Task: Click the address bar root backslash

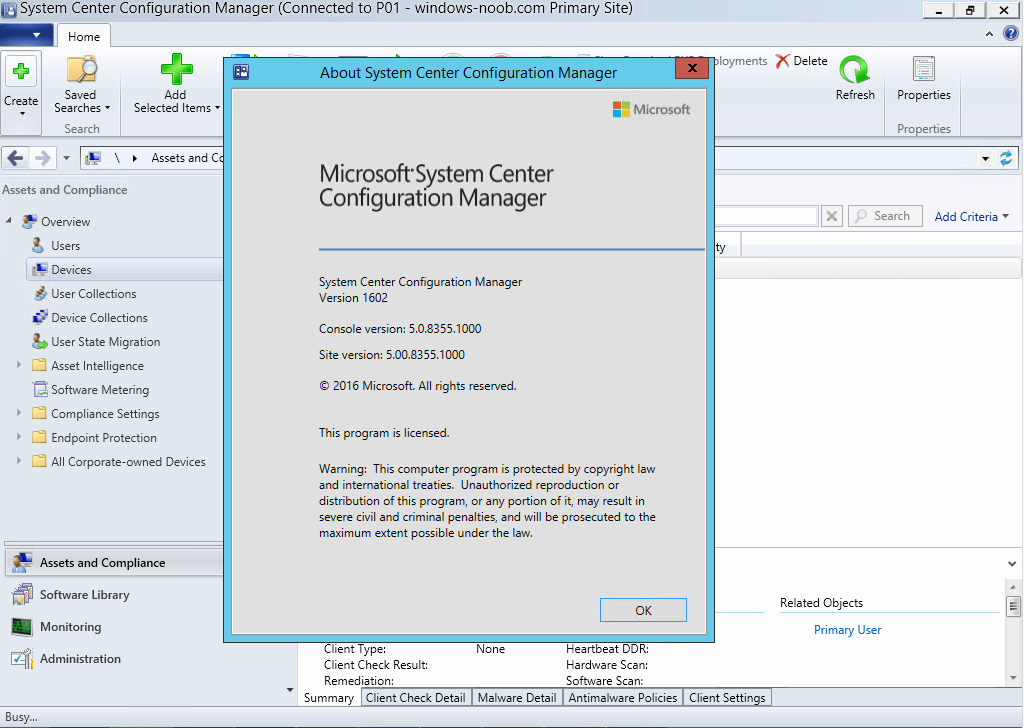Action: 117,158
